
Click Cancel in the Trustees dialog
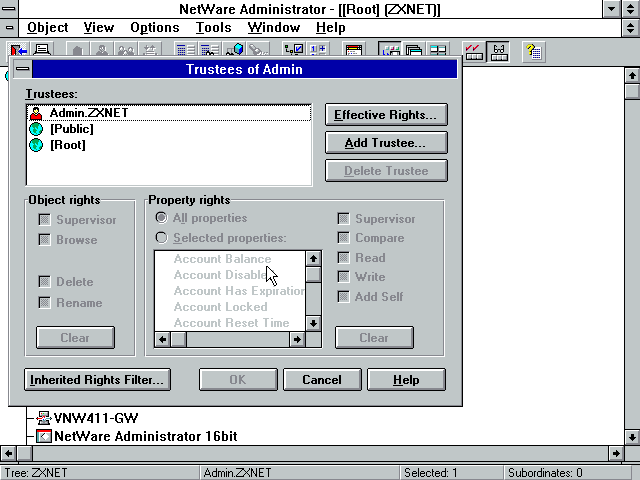[322, 380]
